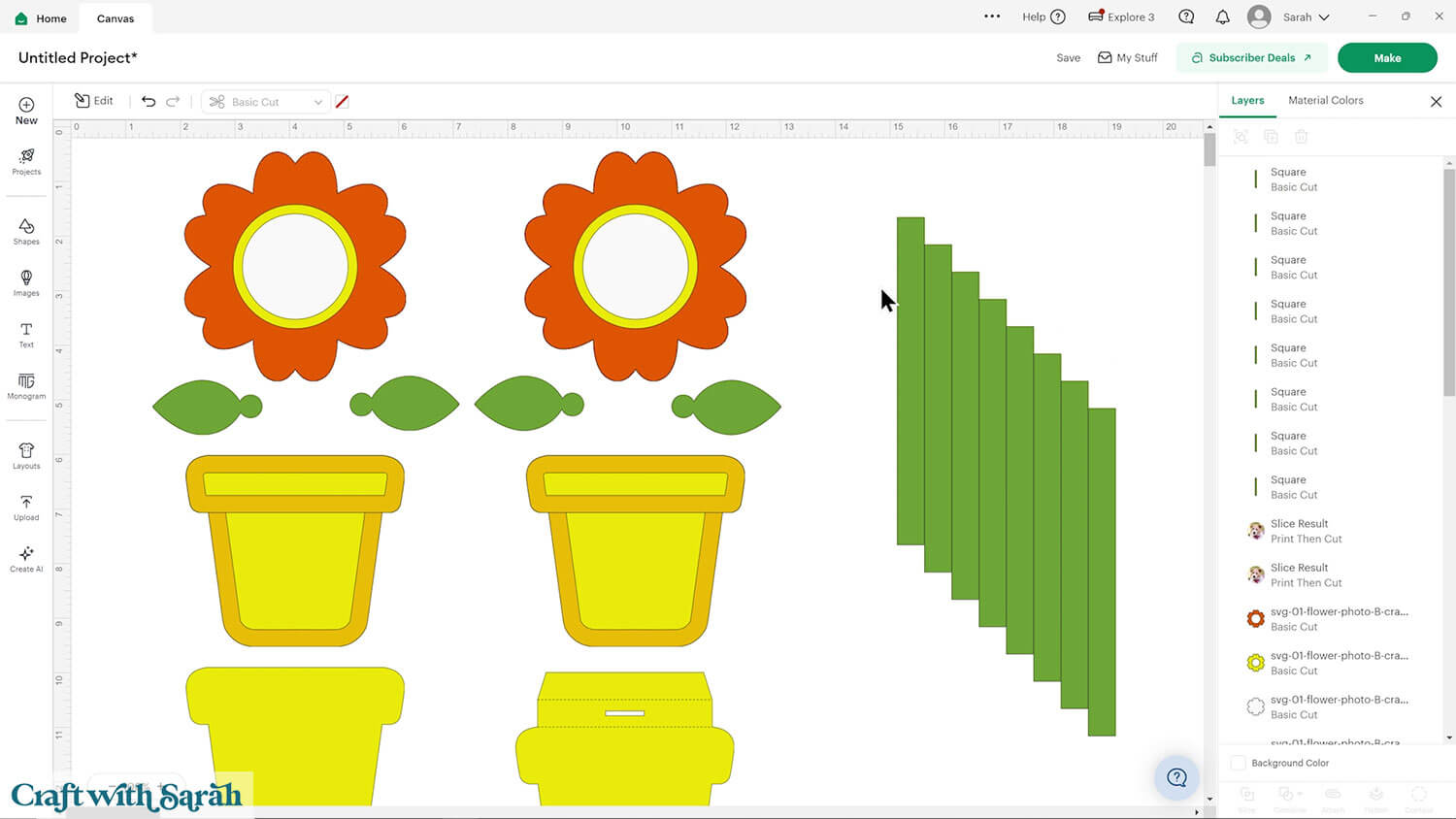Open the Explore 3 machine selector
The image size is (1456, 819).
(1121, 17)
